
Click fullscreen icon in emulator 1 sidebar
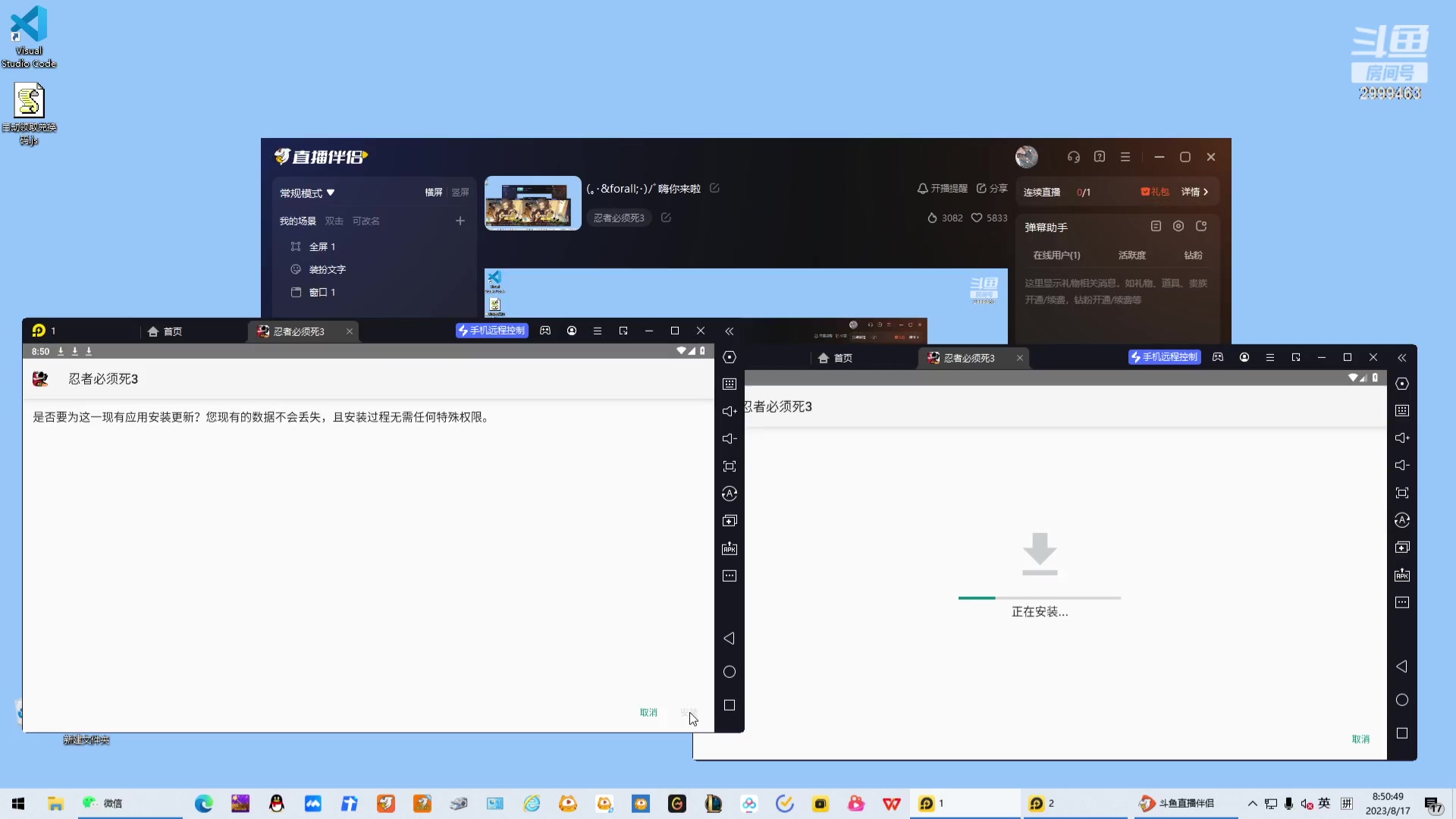pyautogui.click(x=730, y=466)
